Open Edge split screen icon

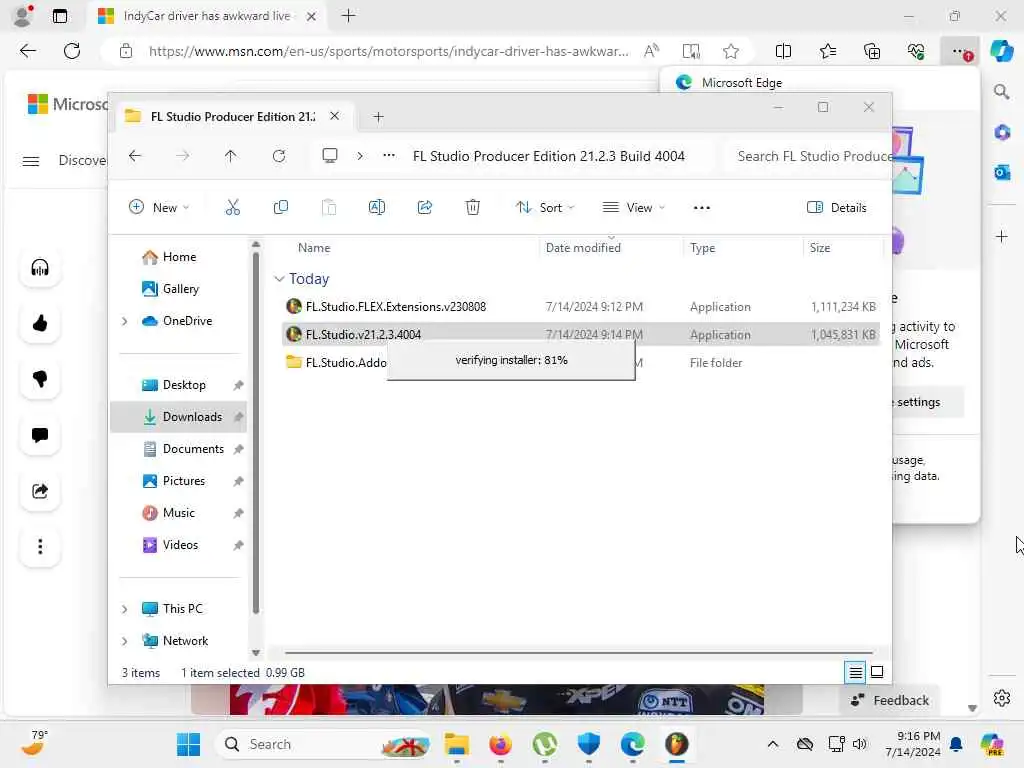[x=783, y=51]
